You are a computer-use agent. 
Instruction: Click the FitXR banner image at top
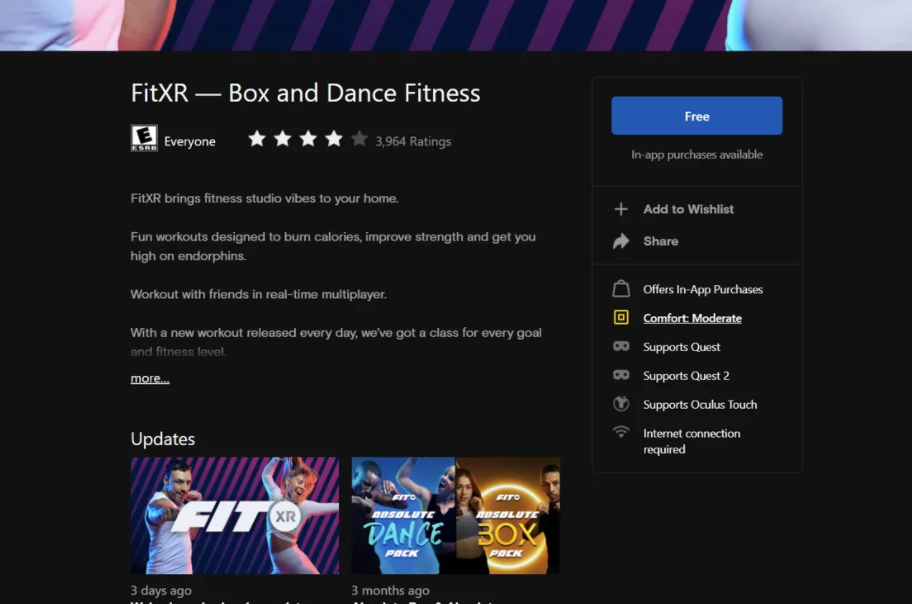(456, 24)
